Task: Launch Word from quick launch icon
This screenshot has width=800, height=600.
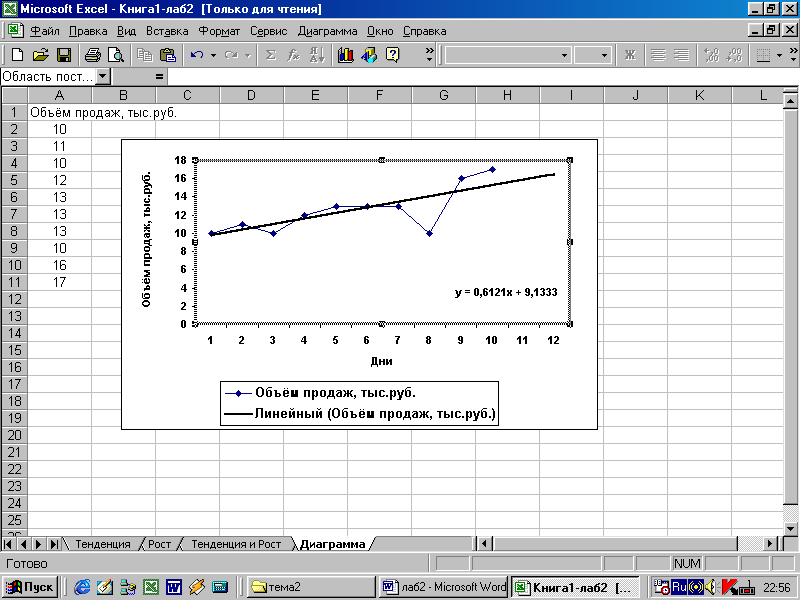Action: 173,587
